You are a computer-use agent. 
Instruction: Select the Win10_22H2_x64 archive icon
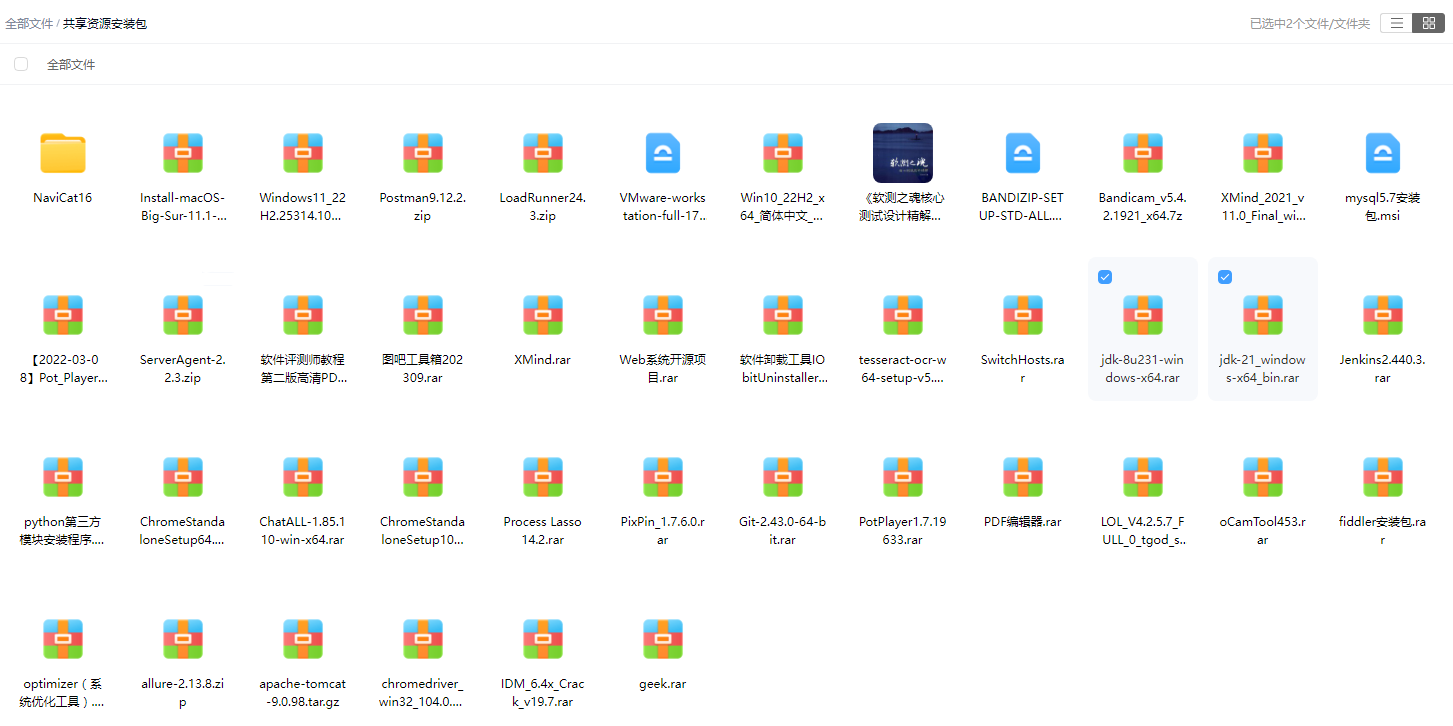click(x=782, y=153)
